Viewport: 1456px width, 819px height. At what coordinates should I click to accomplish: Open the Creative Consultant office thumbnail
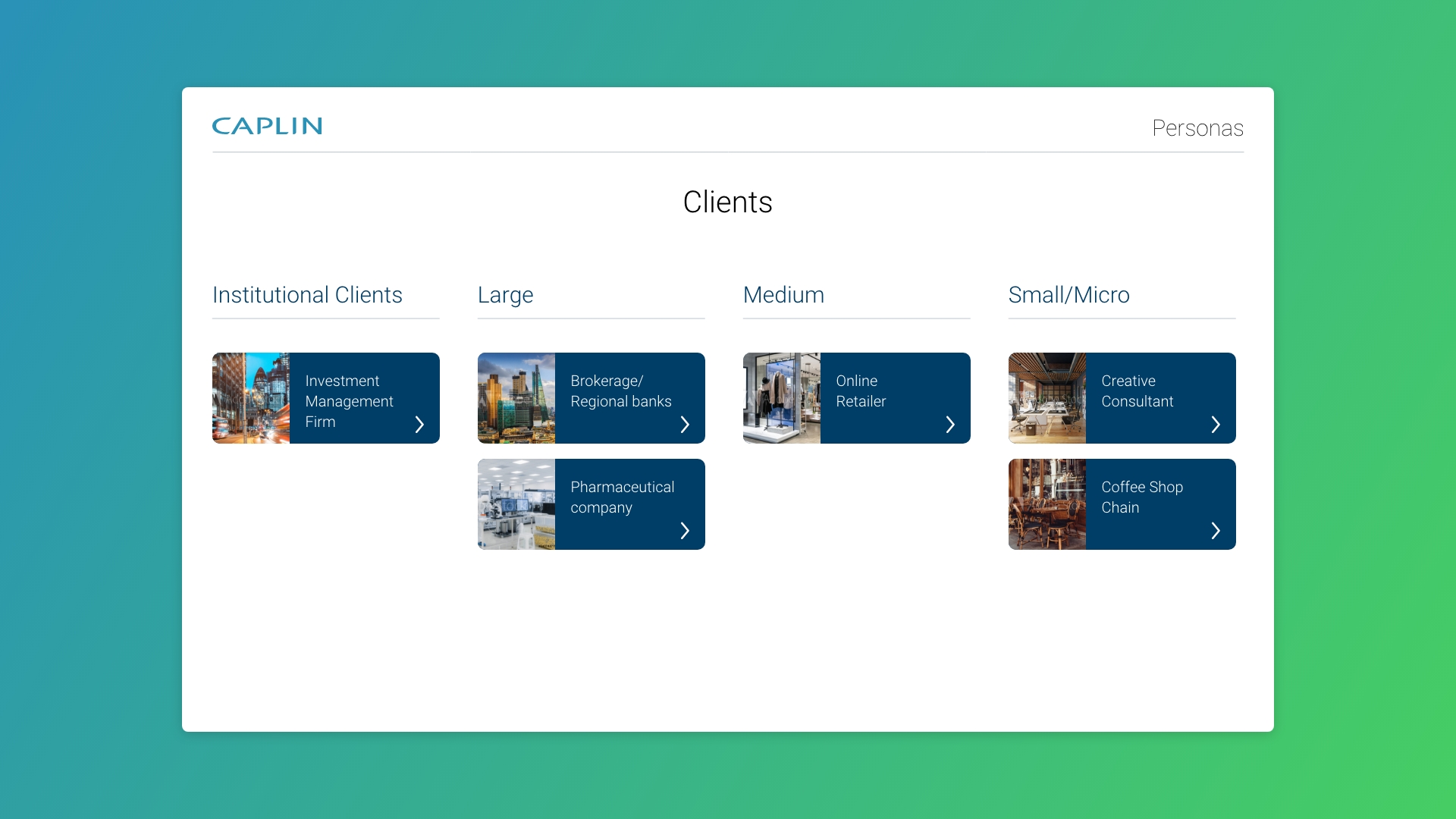click(x=1047, y=398)
